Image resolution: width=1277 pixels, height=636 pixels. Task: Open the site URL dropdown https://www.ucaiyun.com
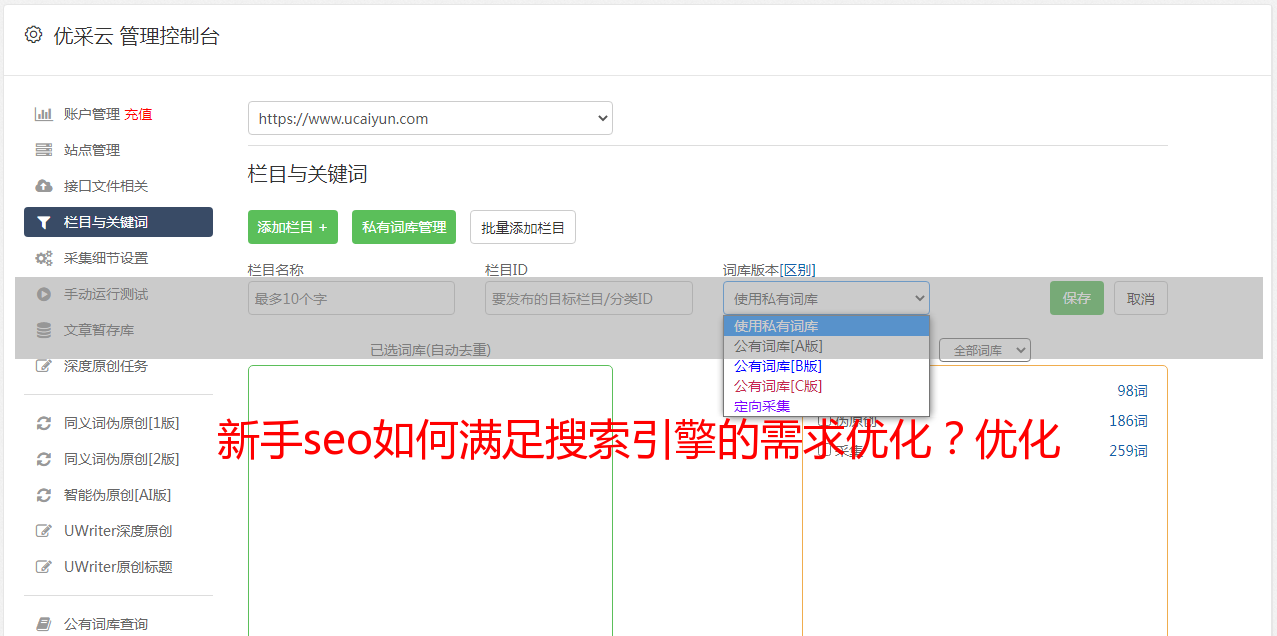(x=430, y=118)
